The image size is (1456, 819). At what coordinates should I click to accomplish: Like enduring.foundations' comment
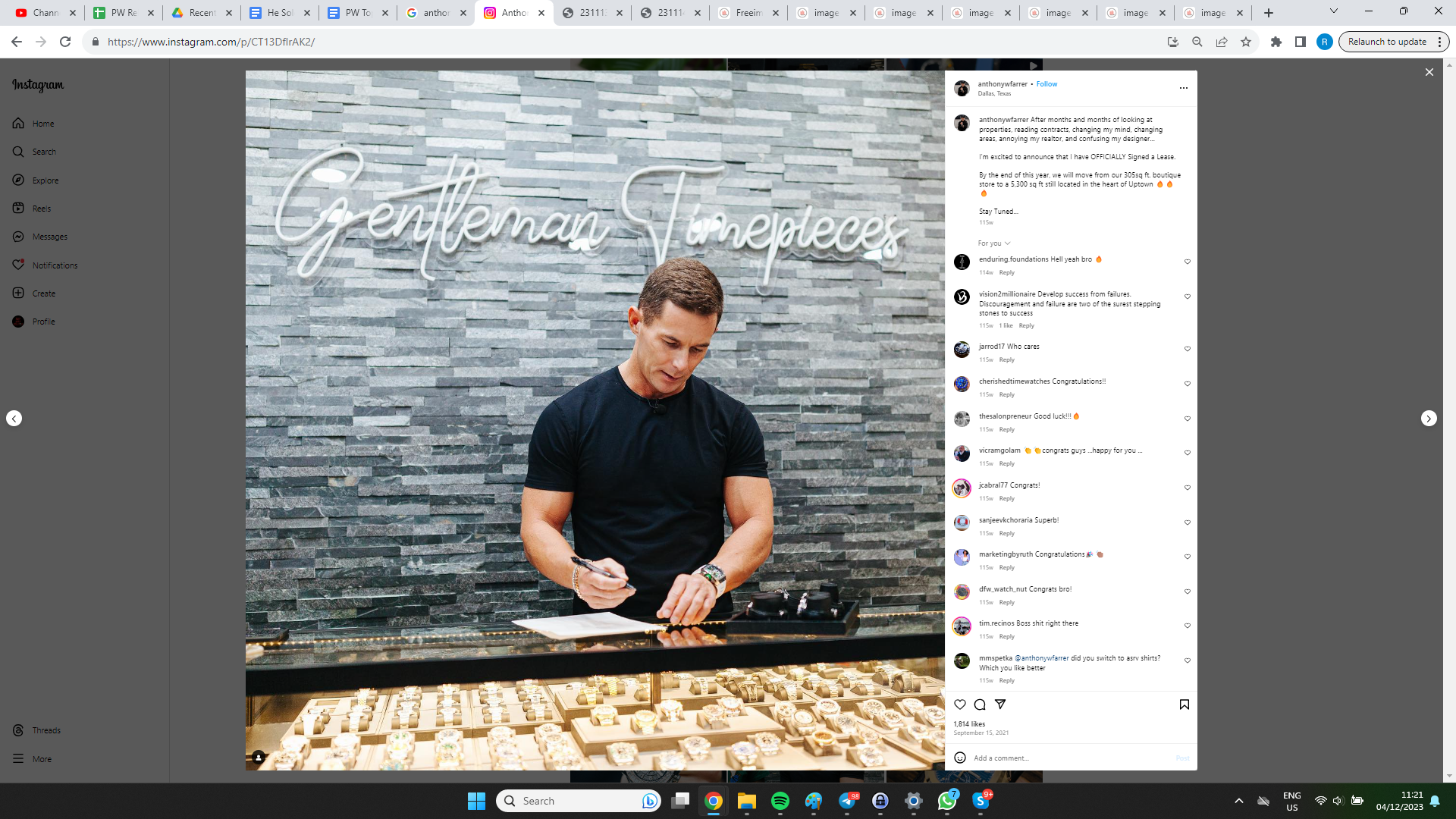(1188, 262)
